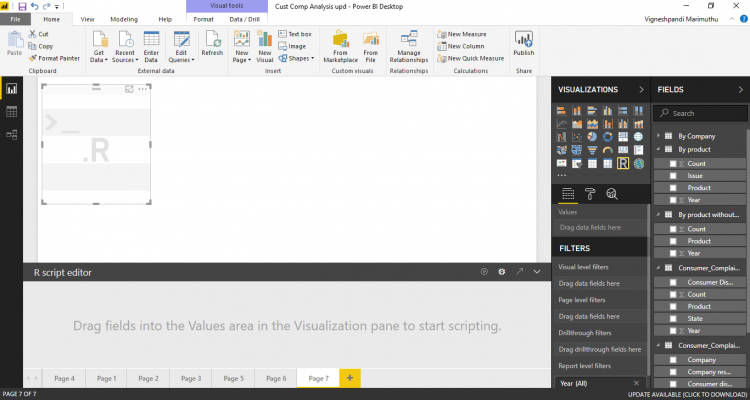Check the Issue field checkbox
This screenshot has height=400, width=750.
673,175
